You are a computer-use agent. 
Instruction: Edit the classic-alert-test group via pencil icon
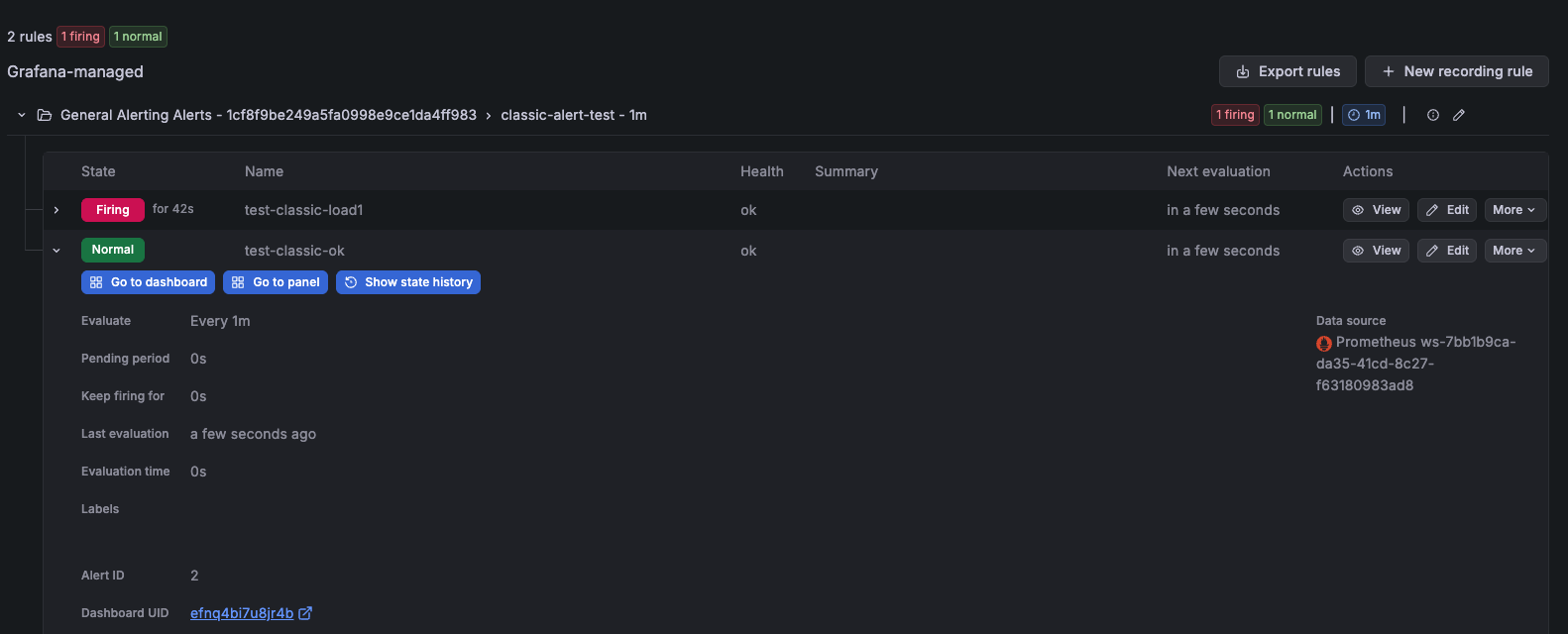coord(1459,115)
